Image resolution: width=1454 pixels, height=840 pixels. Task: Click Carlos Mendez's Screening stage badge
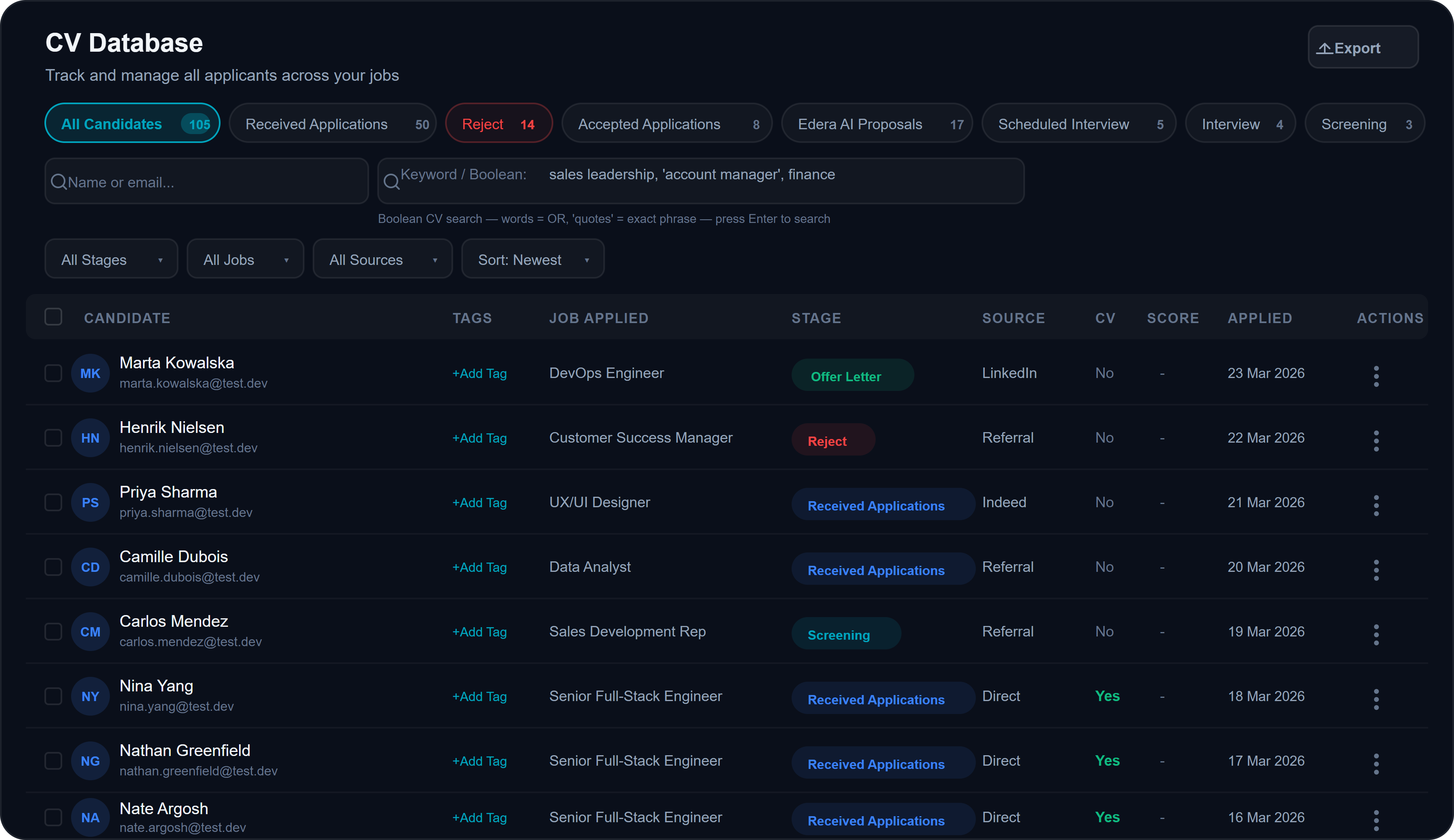click(x=846, y=634)
